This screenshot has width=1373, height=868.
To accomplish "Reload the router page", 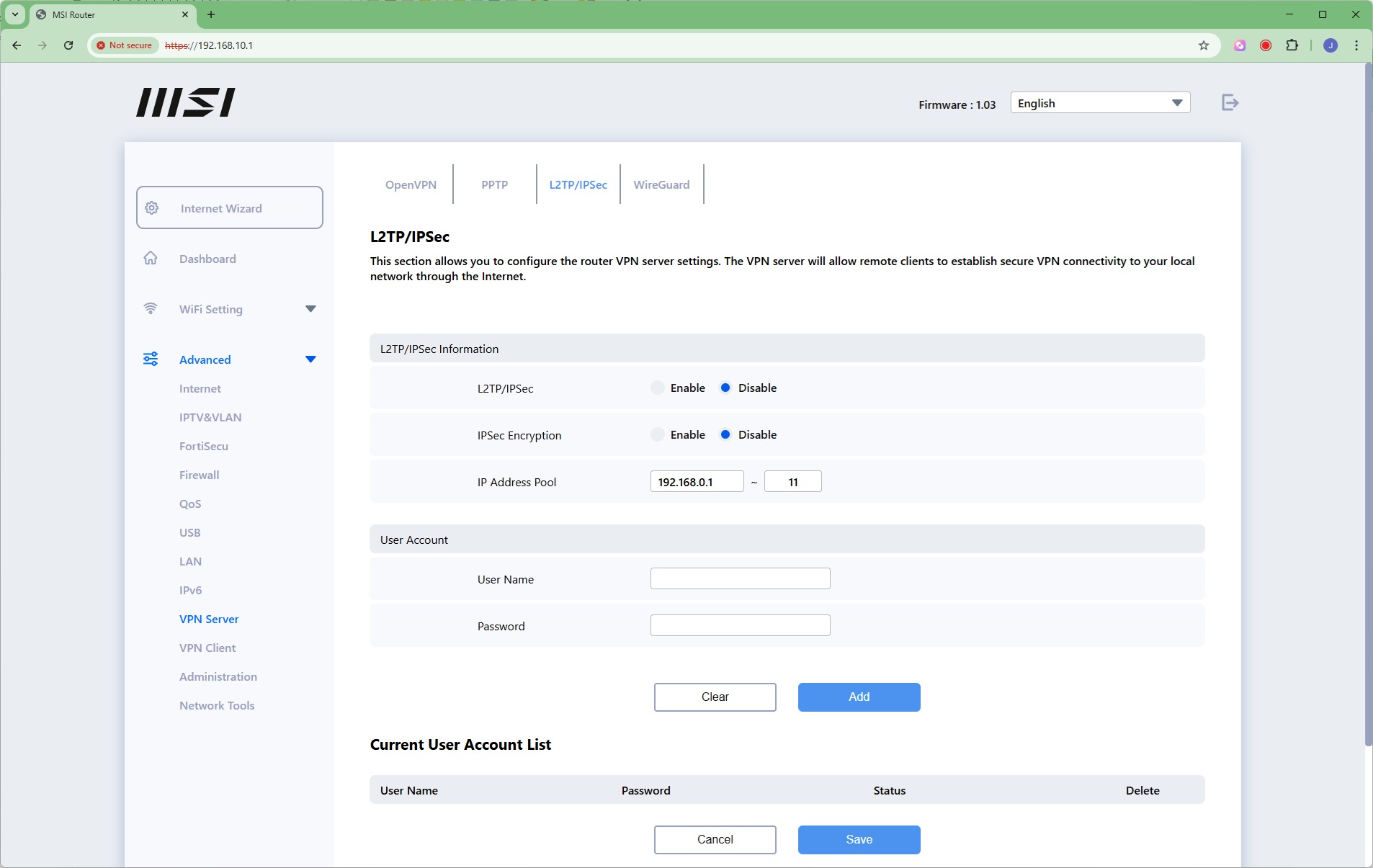I will (x=68, y=45).
